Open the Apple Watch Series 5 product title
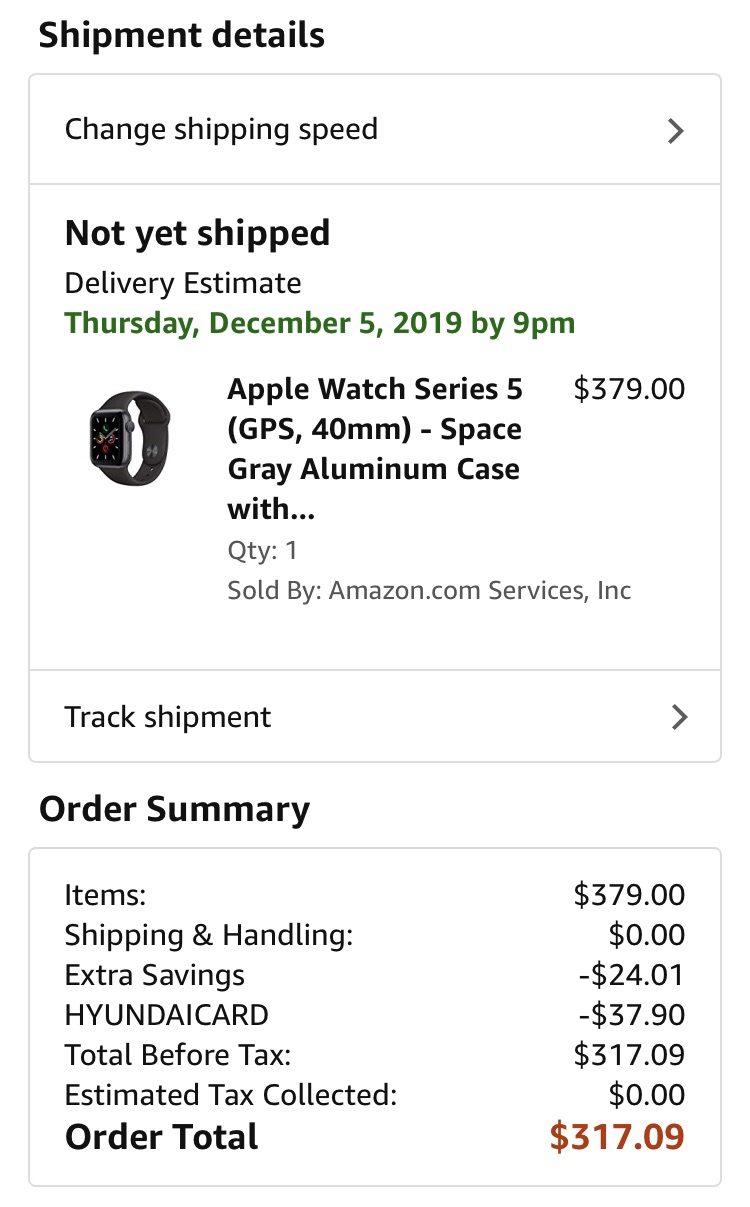 point(375,449)
